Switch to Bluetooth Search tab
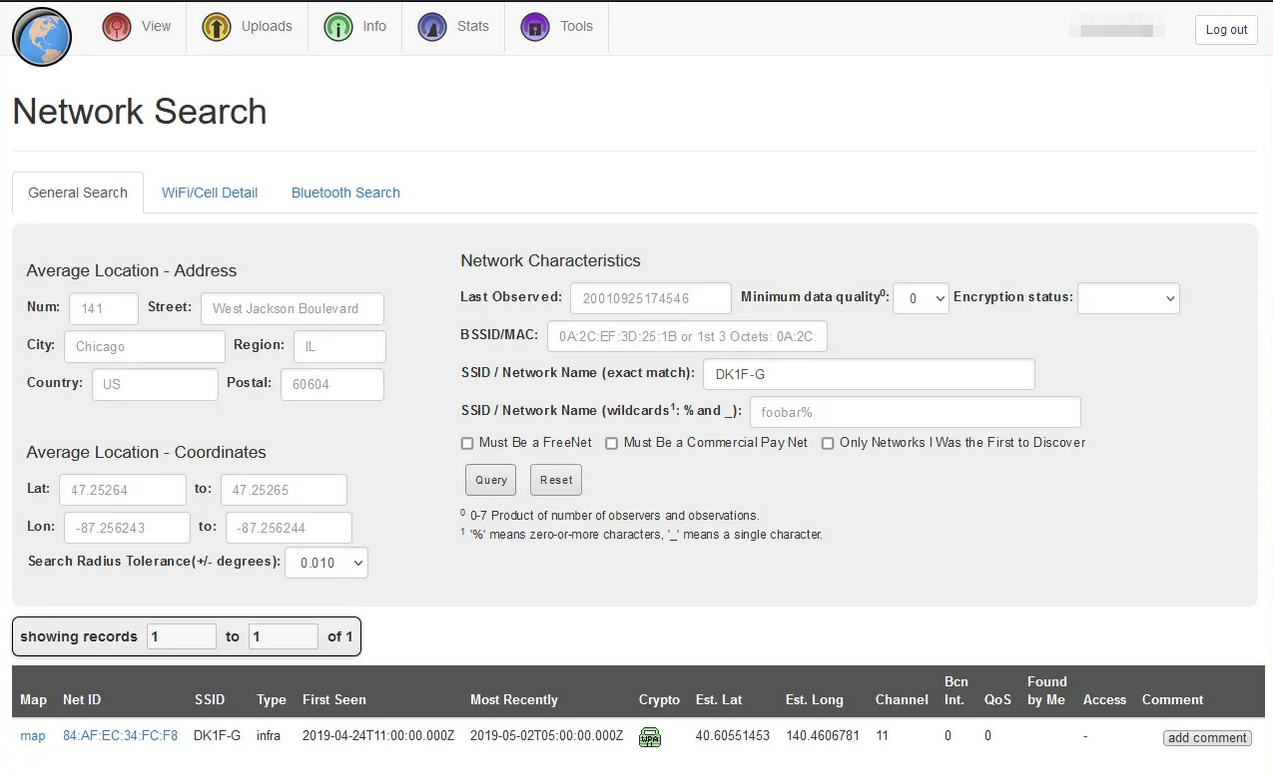This screenshot has height=774, width=1273. tap(345, 193)
